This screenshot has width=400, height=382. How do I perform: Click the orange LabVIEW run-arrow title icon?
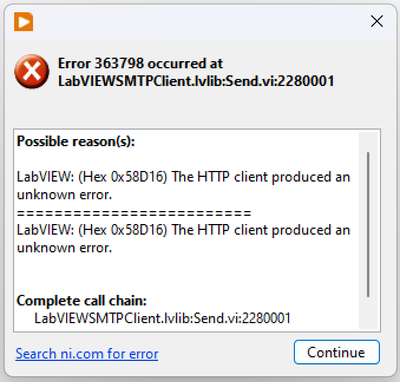click(23, 22)
